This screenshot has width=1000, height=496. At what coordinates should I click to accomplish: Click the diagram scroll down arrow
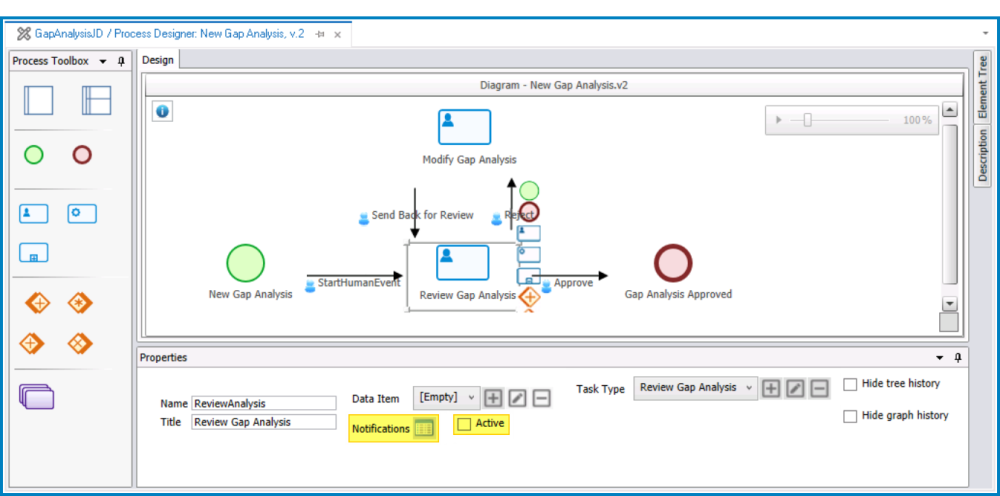pyautogui.click(x=950, y=304)
